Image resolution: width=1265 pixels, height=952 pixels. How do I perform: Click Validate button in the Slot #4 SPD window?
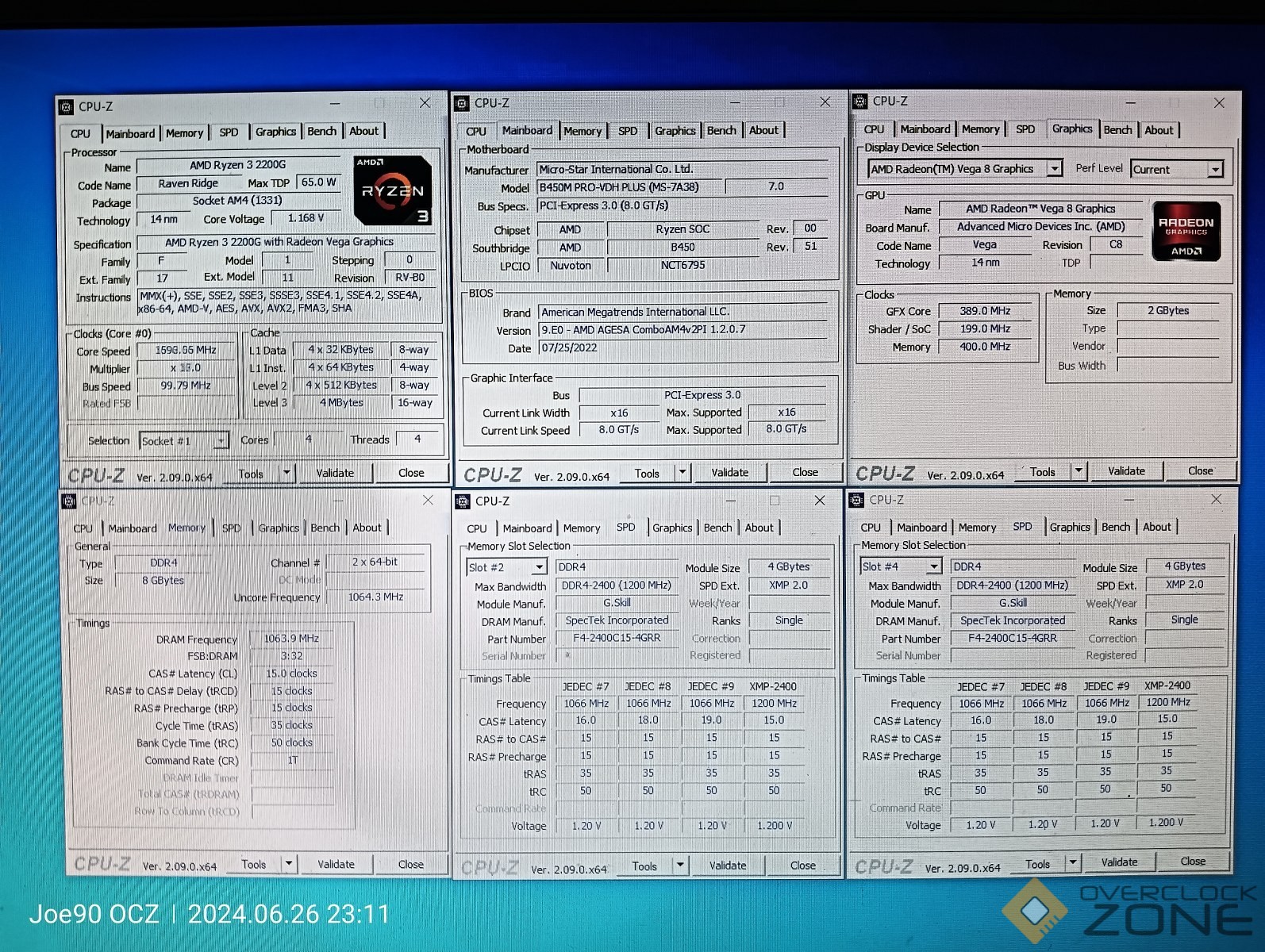pos(1119,862)
